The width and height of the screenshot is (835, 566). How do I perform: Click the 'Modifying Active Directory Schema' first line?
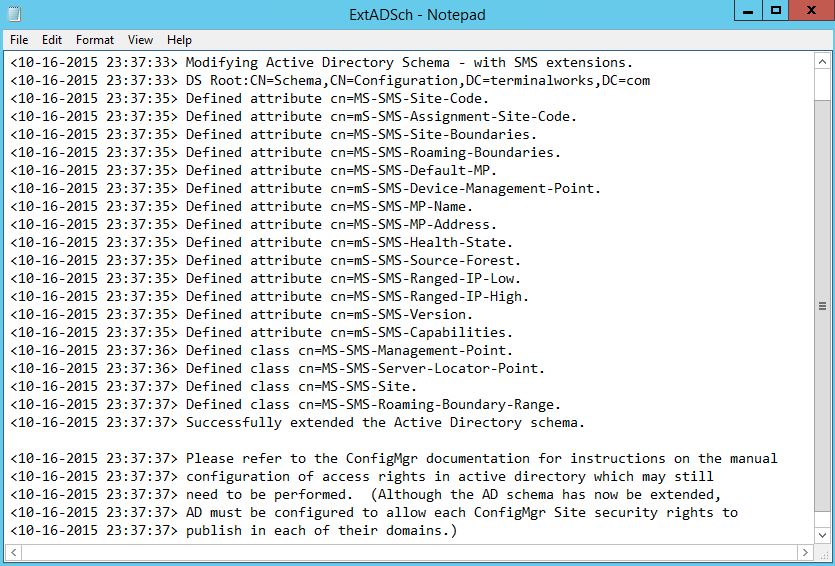tap(322, 62)
